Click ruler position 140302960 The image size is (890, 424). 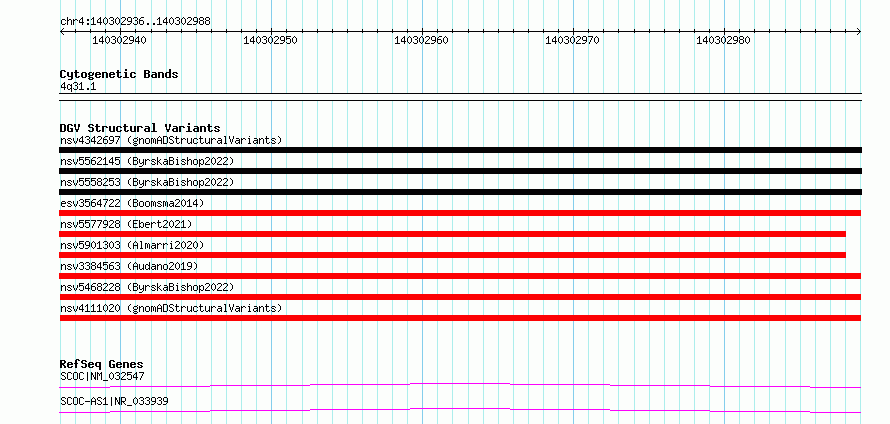pos(421,40)
